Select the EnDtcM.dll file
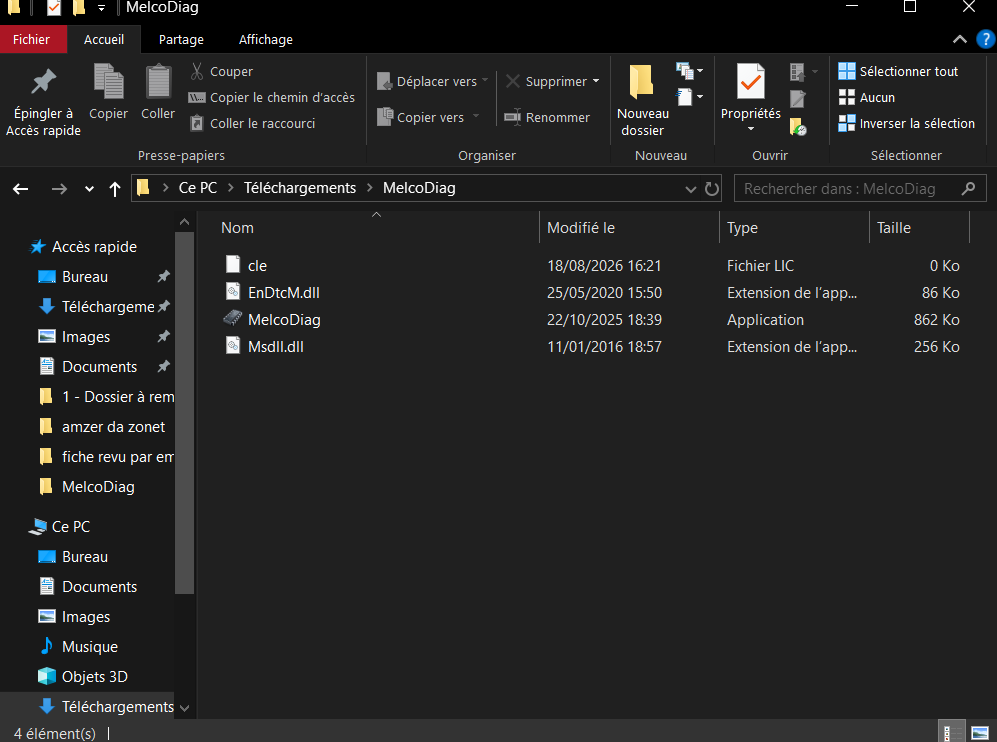Screen dimensions: 997x742 (x=591, y=292)
